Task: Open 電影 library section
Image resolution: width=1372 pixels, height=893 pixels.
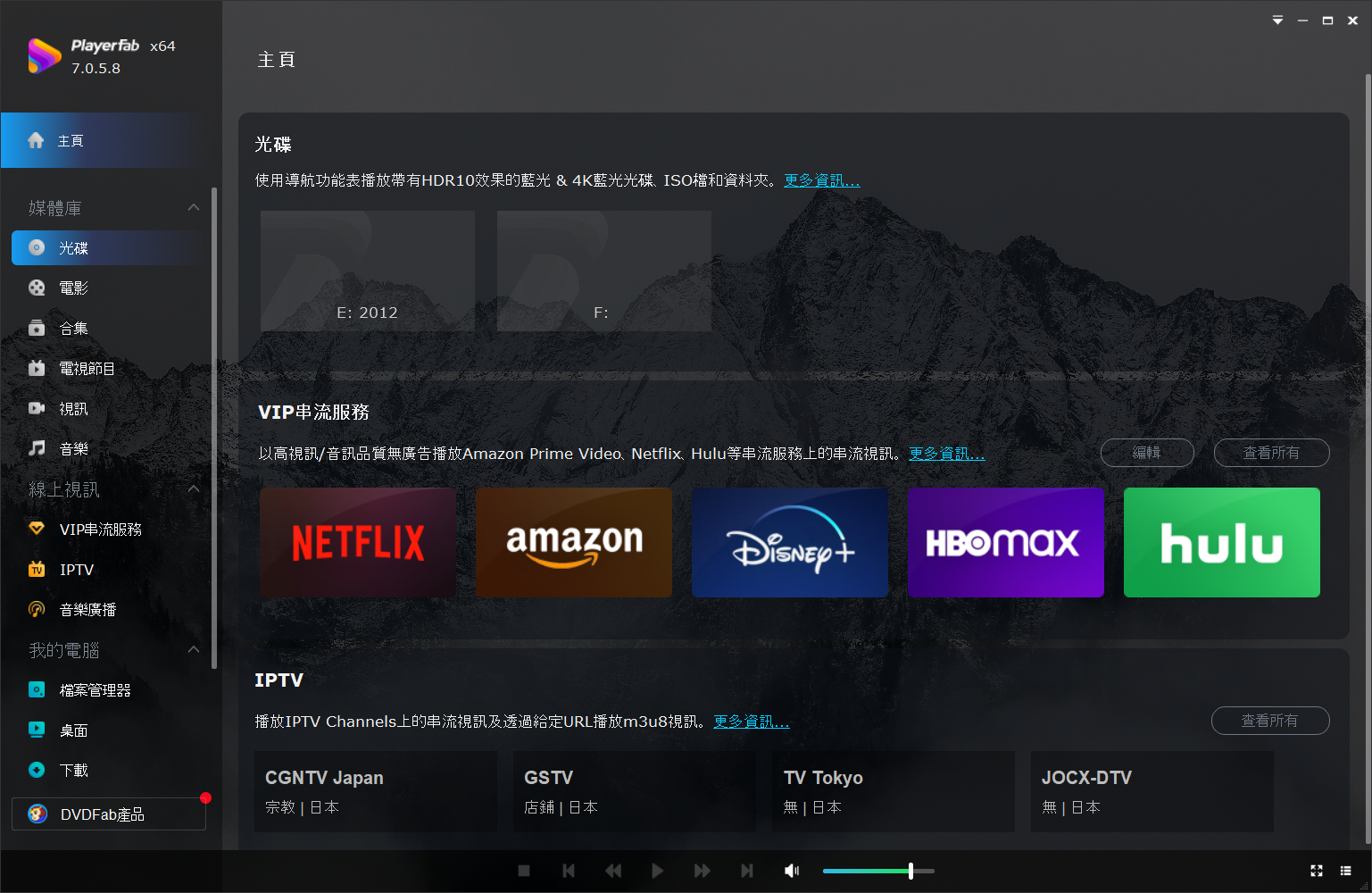Action: click(x=111, y=288)
